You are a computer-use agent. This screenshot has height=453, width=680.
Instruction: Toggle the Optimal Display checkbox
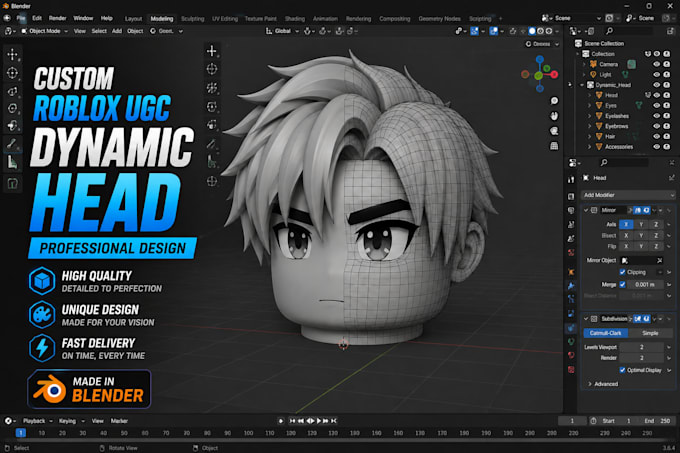pos(622,370)
